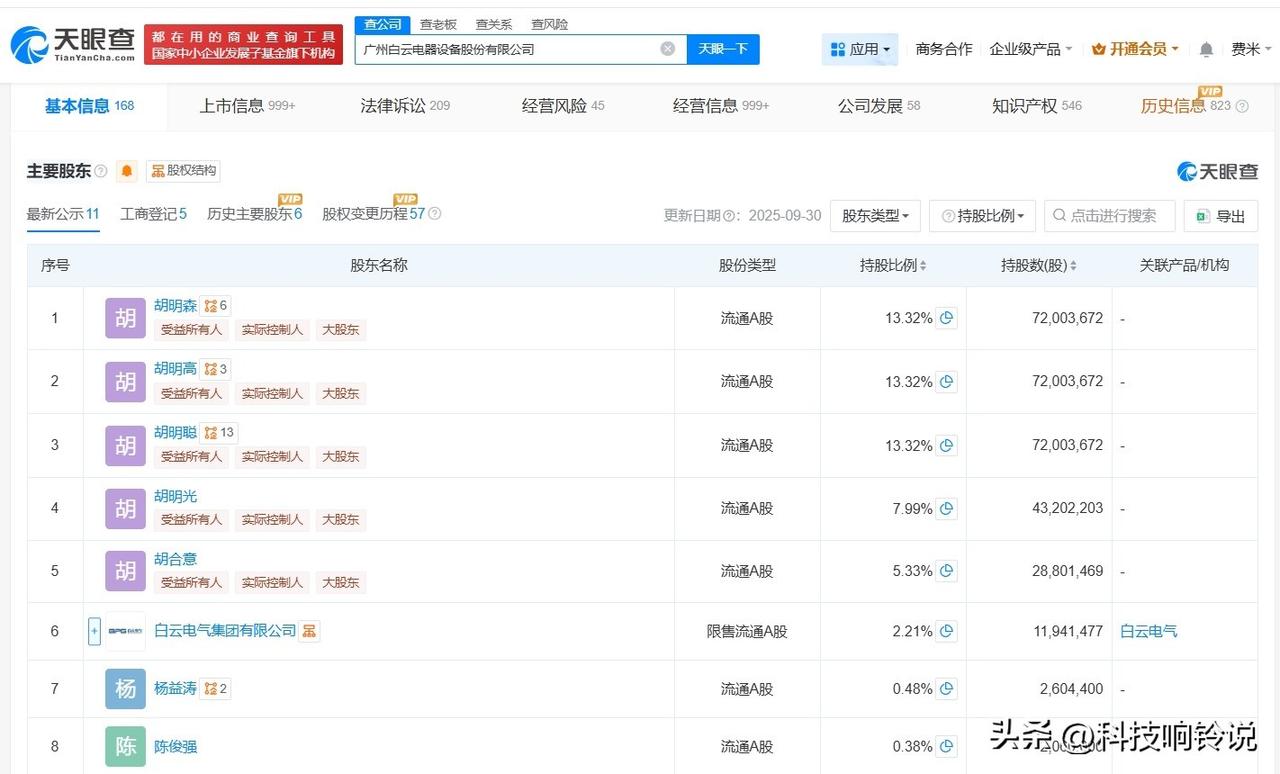Switch to the 股权变更历程 sub-tab
Screen dimensions: 1280x774
click(373, 214)
